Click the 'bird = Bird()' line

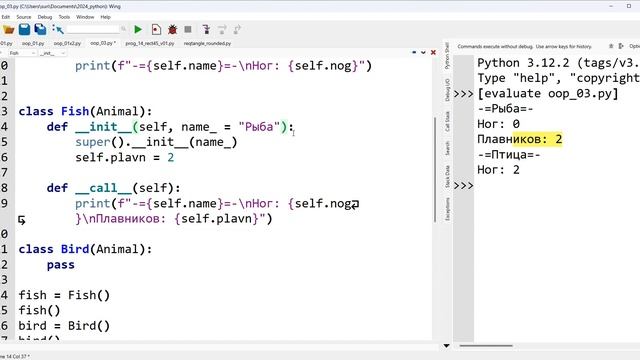(x=64, y=326)
